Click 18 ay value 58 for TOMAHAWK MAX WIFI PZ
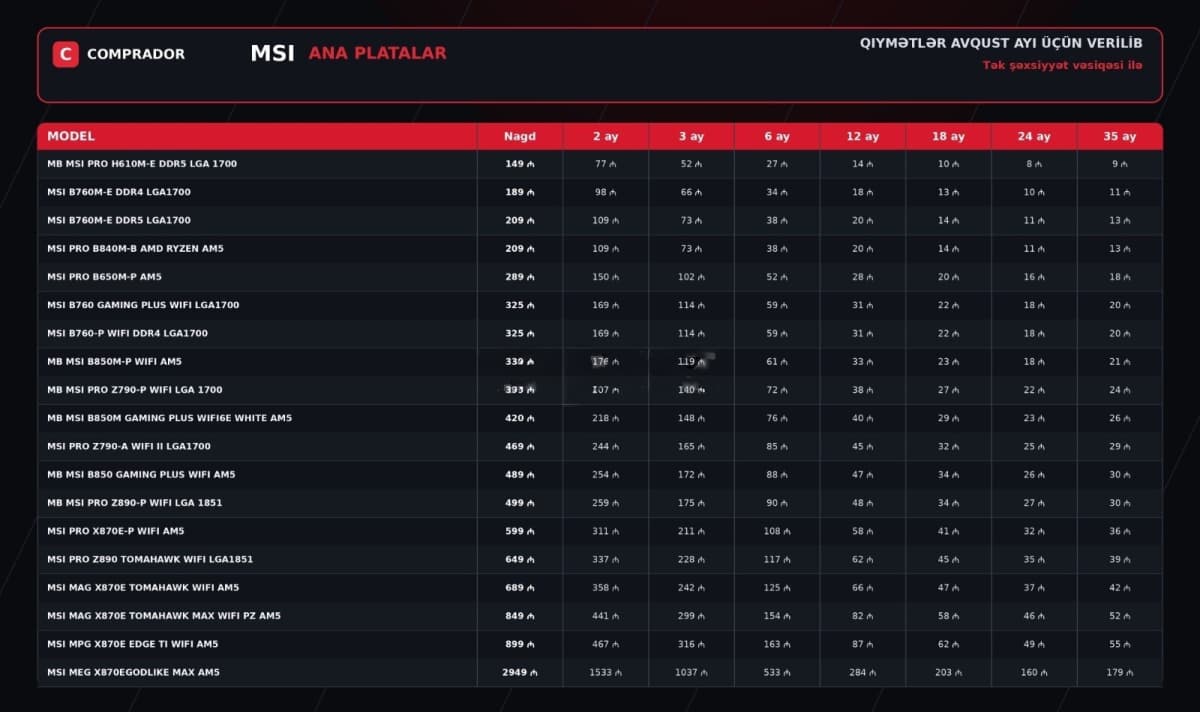 [948, 616]
